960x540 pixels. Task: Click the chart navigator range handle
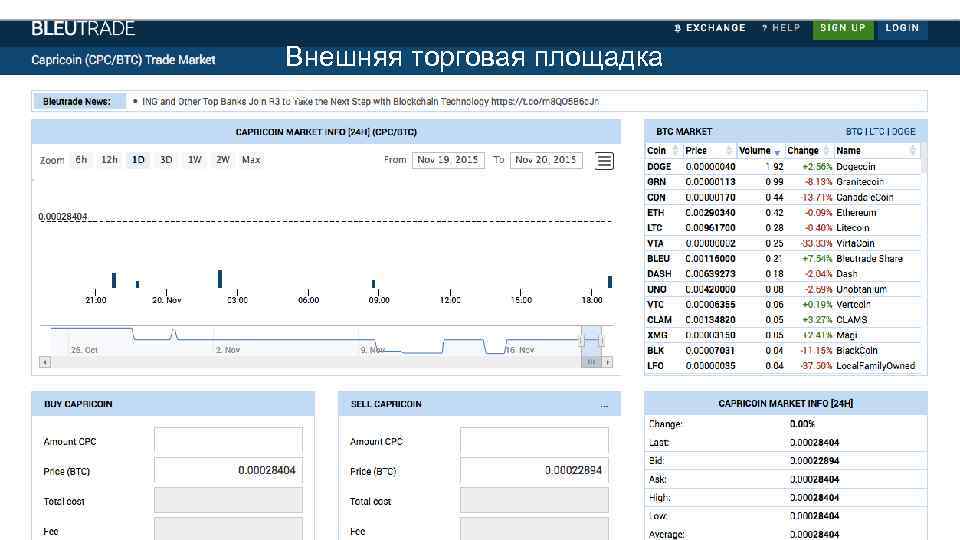[x=591, y=341]
